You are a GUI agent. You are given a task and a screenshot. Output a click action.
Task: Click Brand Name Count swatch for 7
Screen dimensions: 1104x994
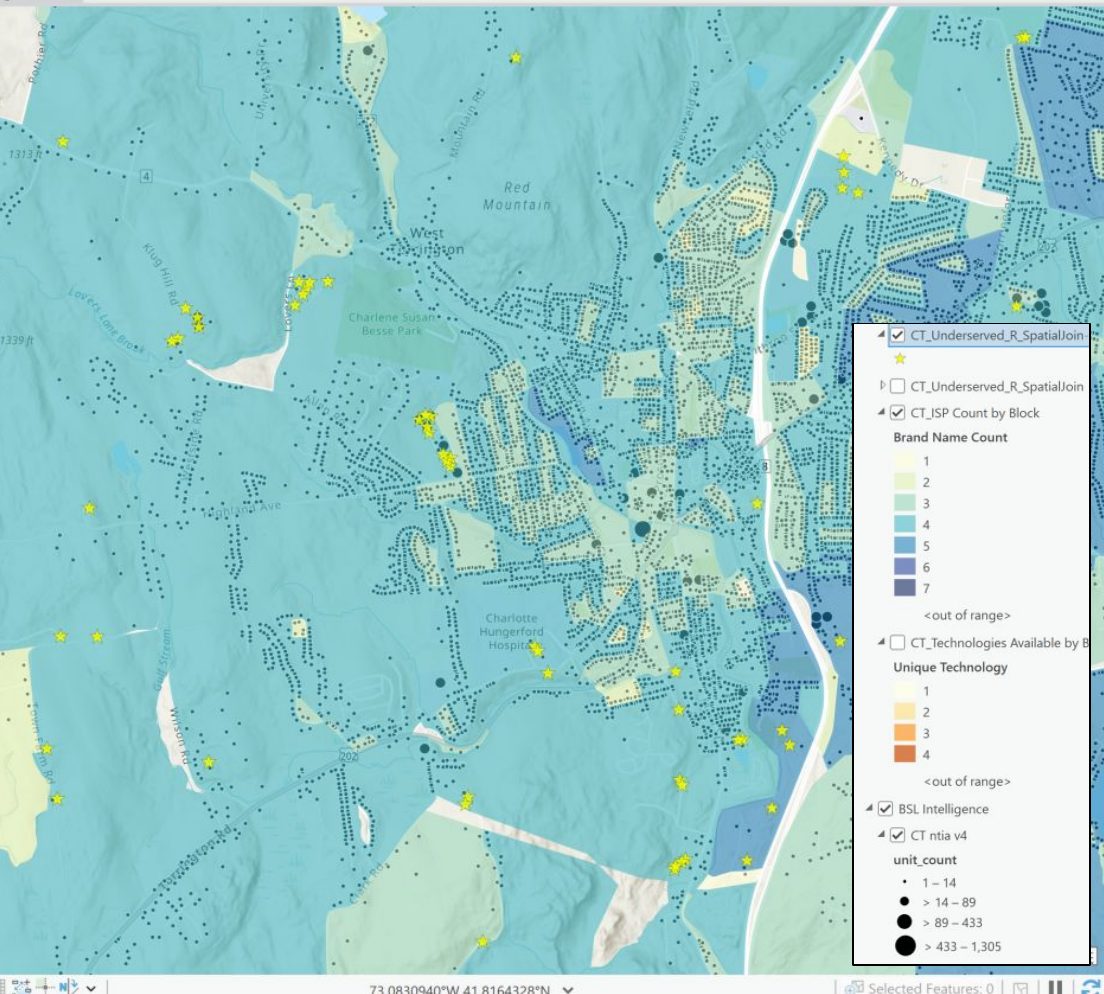[x=905, y=587]
